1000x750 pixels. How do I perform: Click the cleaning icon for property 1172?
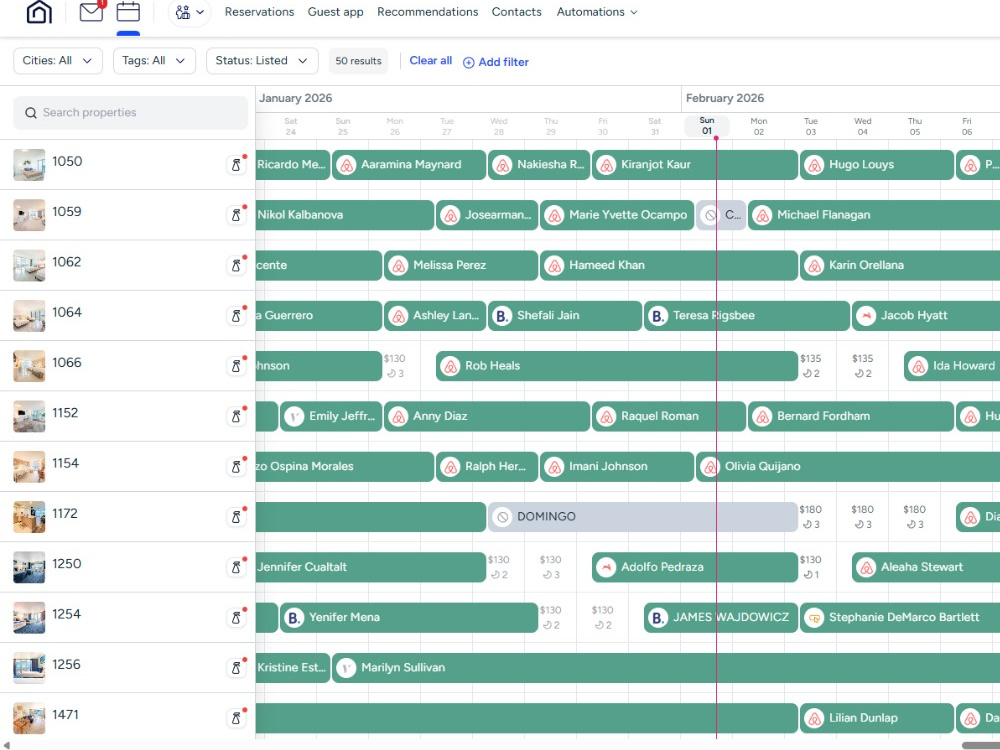click(236, 518)
